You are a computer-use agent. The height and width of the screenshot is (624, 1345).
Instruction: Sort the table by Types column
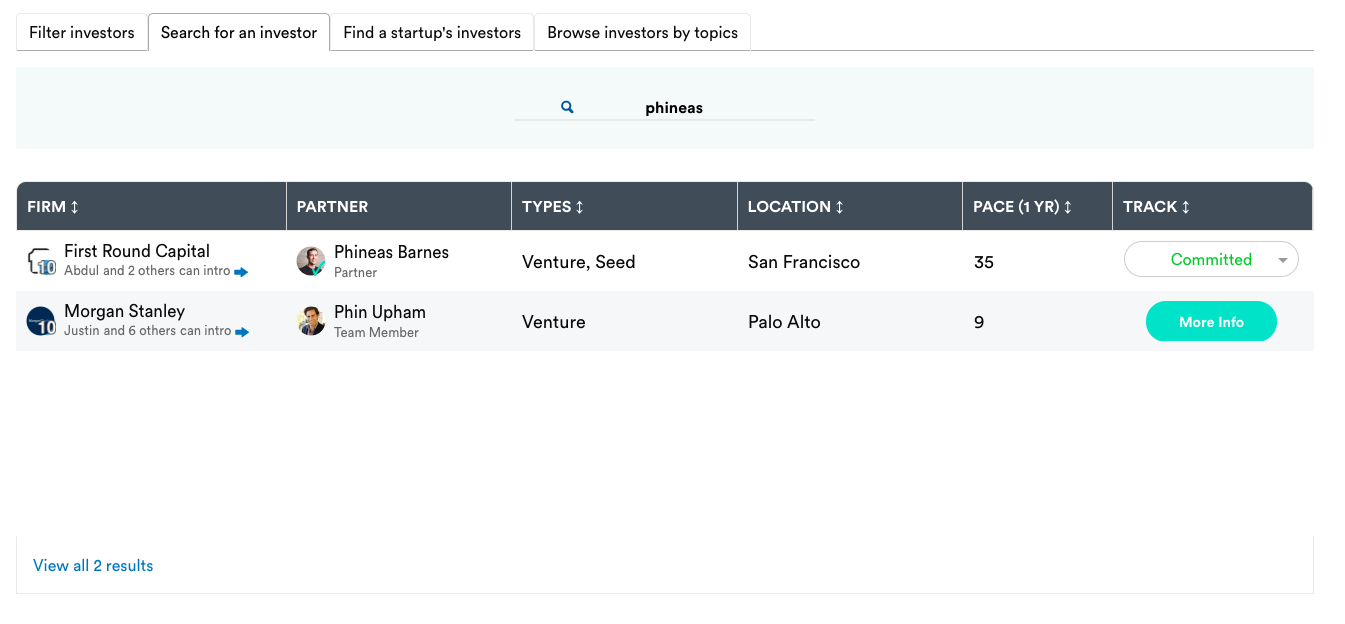(x=553, y=207)
